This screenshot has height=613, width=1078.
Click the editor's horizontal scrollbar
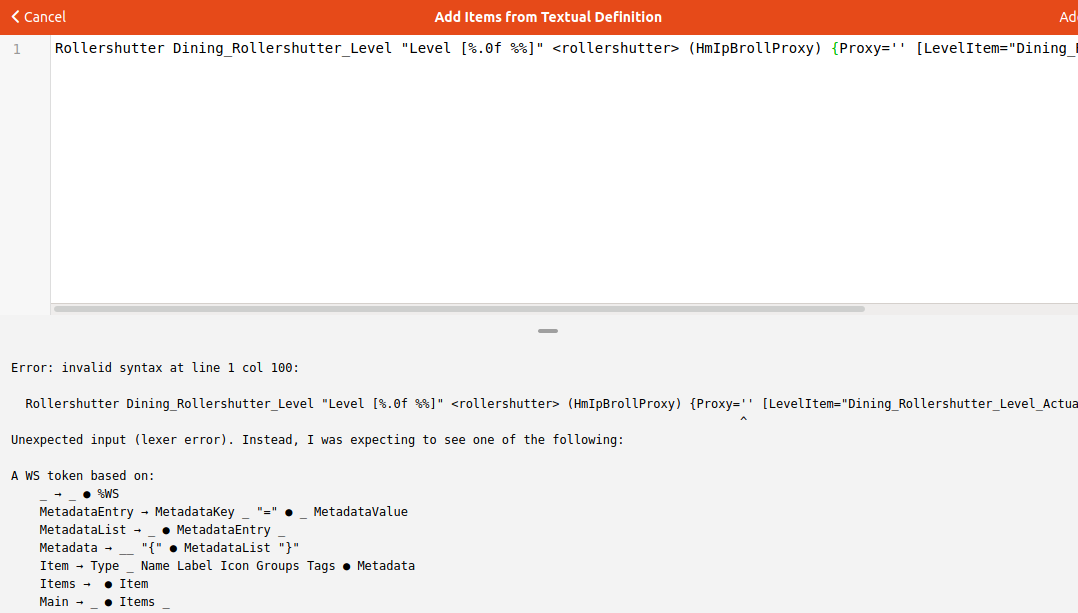[459, 309]
